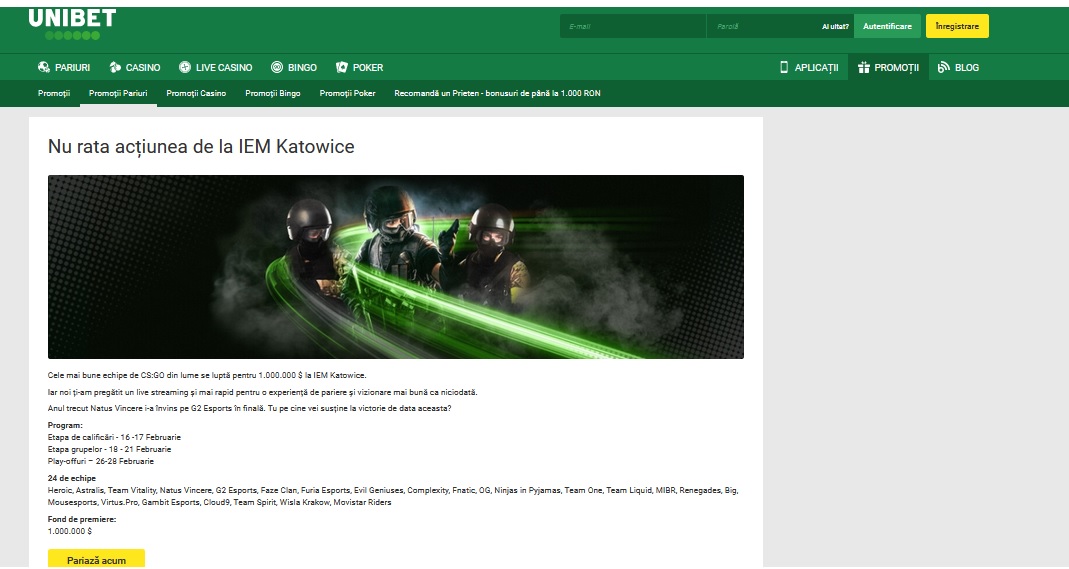Select the Promoții Casino tab

[196, 93]
